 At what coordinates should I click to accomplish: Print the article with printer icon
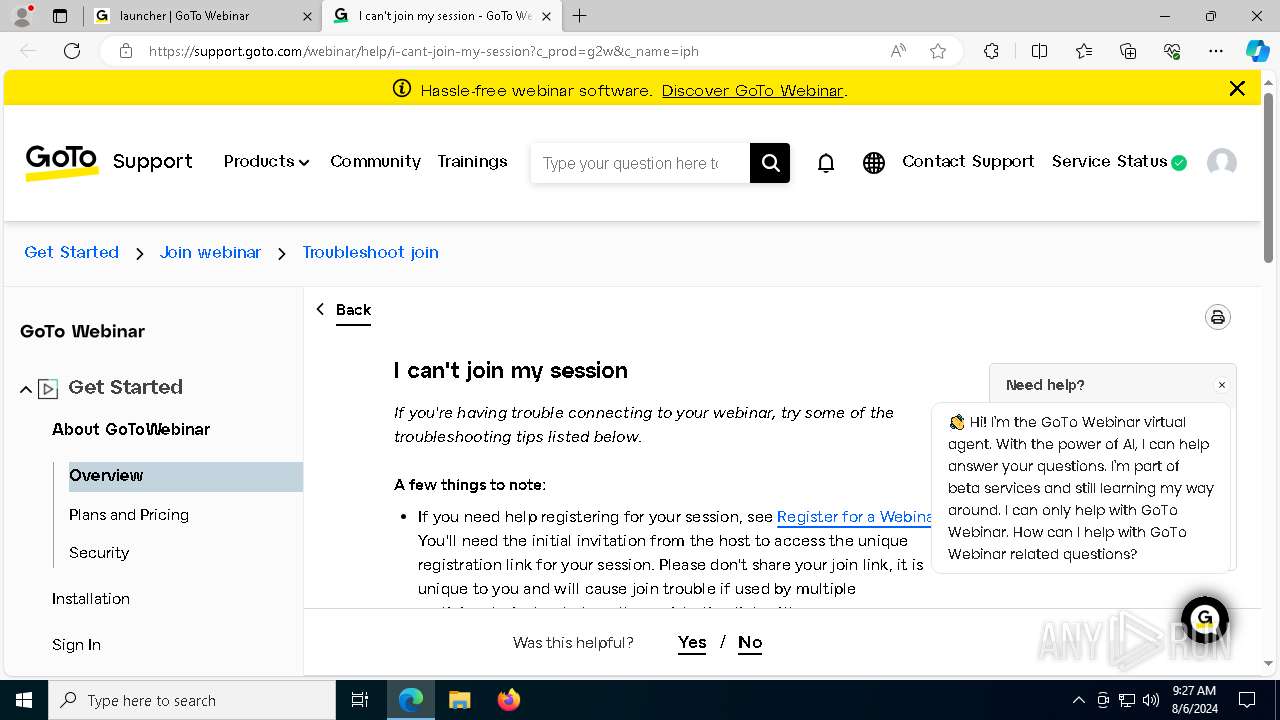[x=1218, y=317]
